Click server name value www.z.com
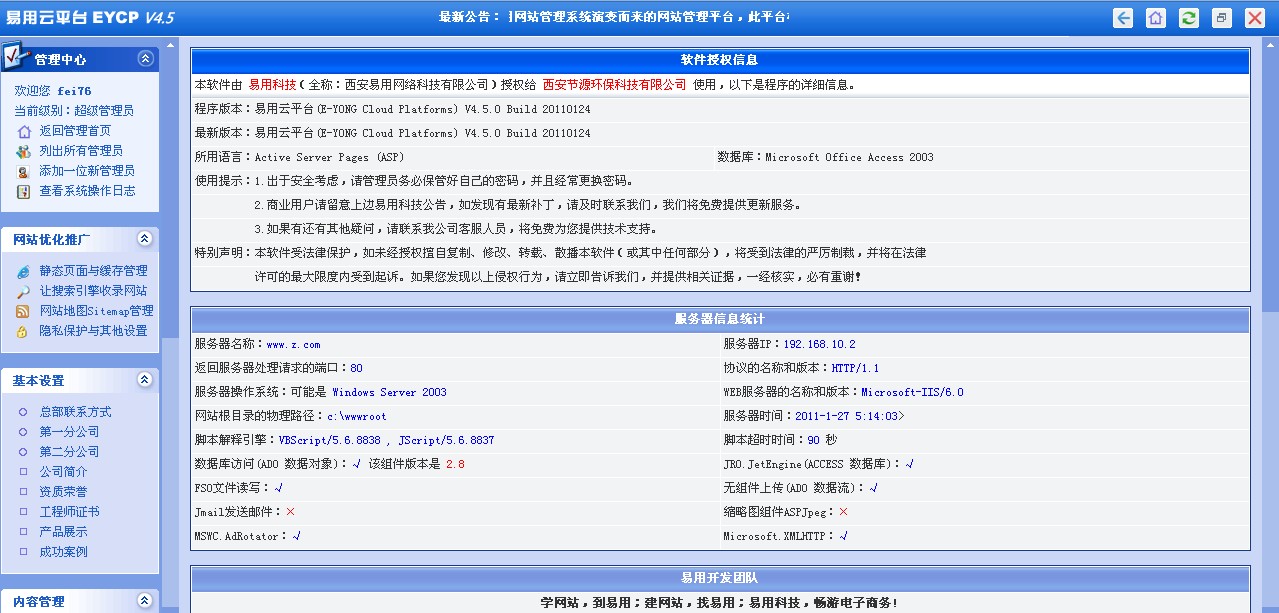The width and height of the screenshot is (1279, 613). pyautogui.click(x=293, y=345)
